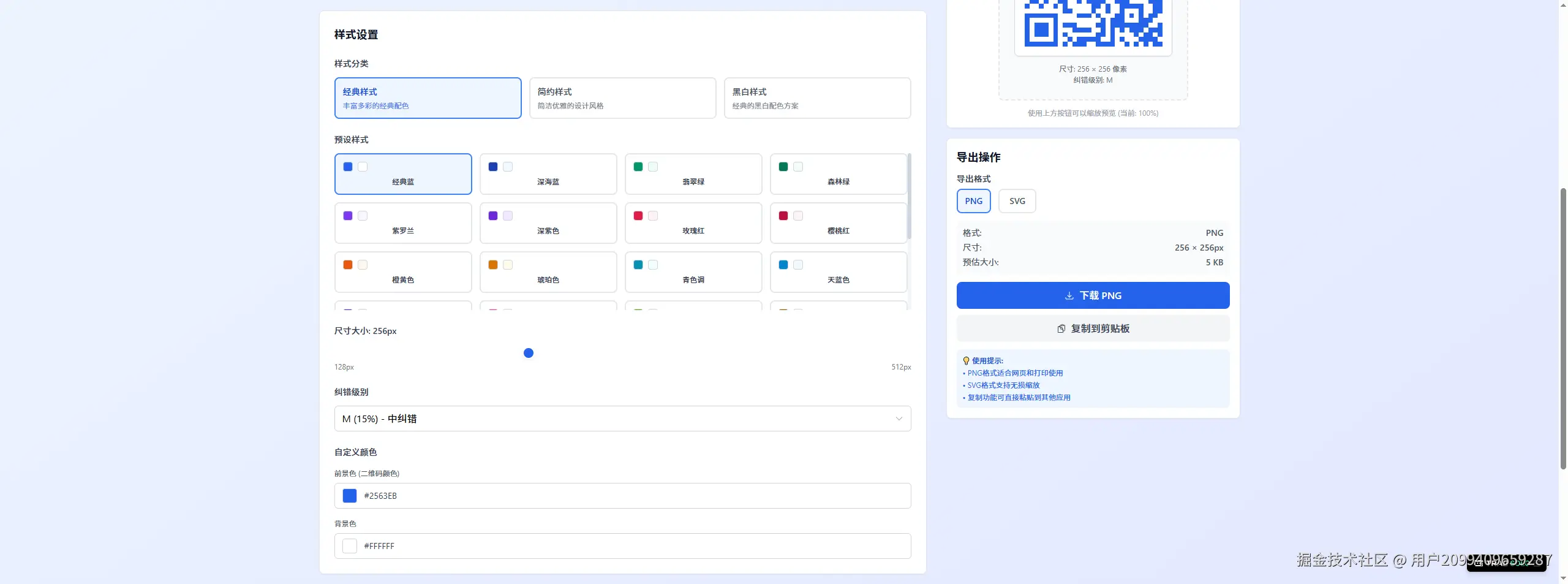Click the 下载 PNG download button
The height and width of the screenshot is (584, 1568).
tap(1093, 295)
